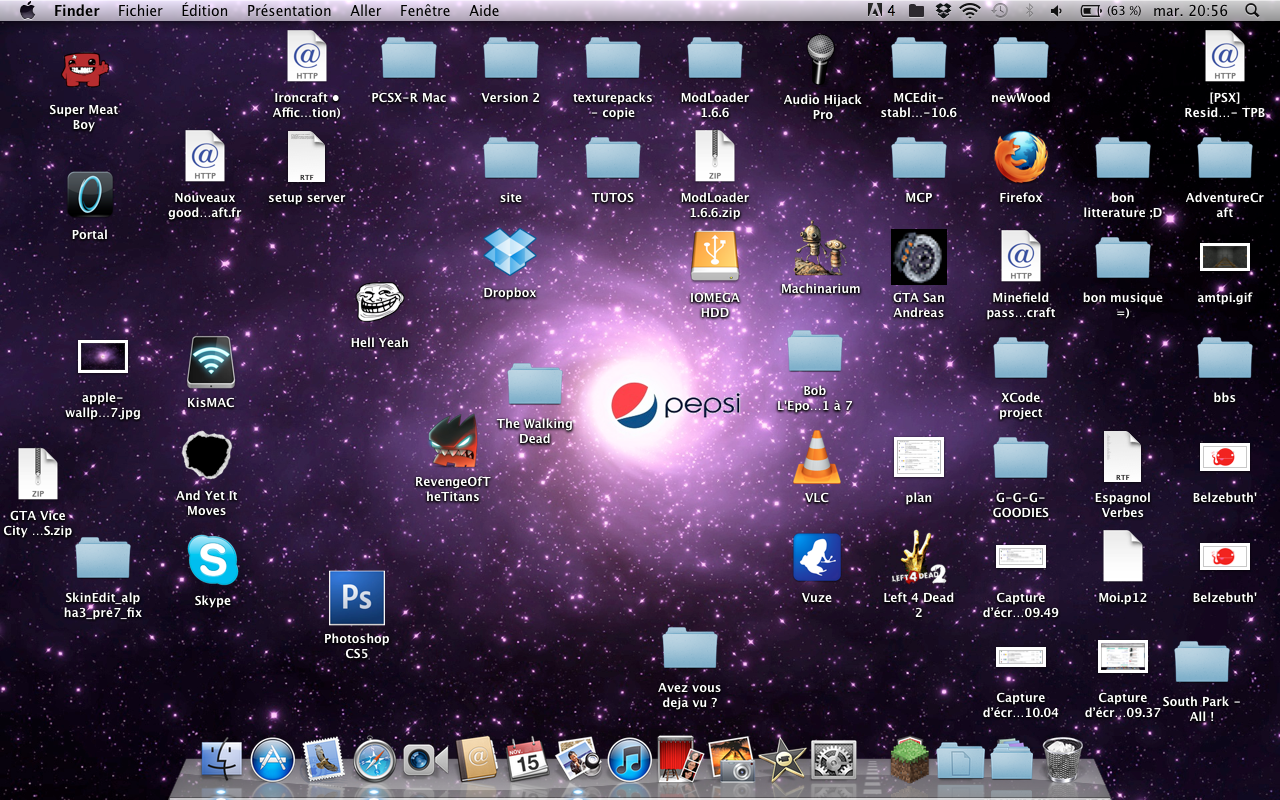1280x800 pixels.
Task: Open the Présentation menu
Action: tap(289, 11)
